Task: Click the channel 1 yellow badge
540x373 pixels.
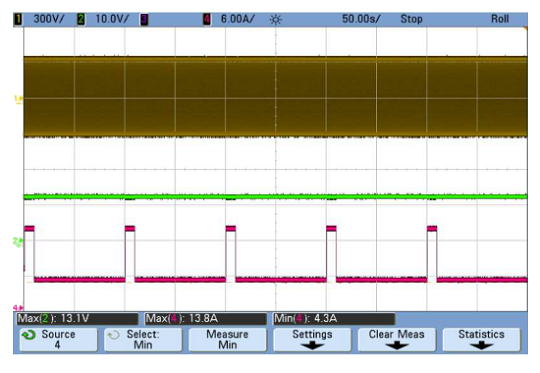Action: pyautogui.click(x=18, y=19)
